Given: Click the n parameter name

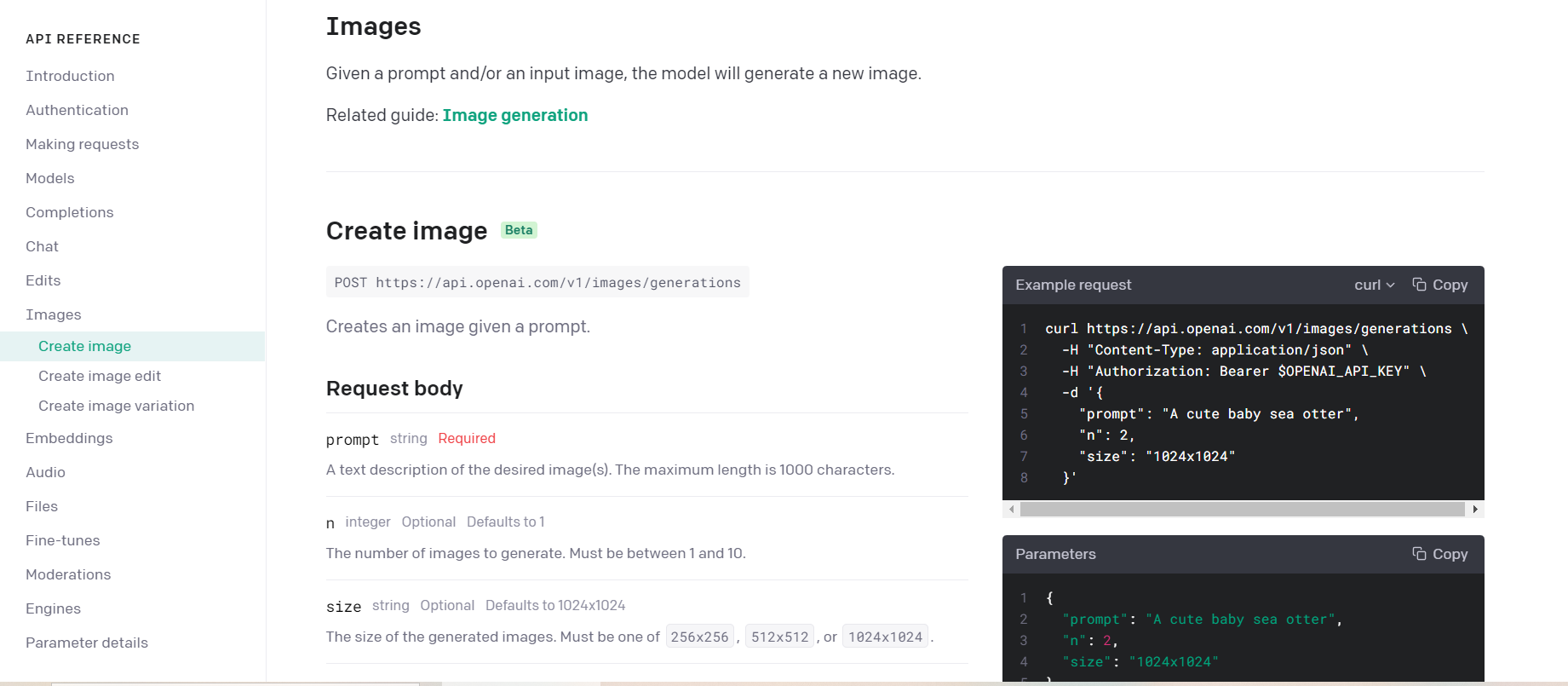Looking at the screenshot, I should (330, 523).
